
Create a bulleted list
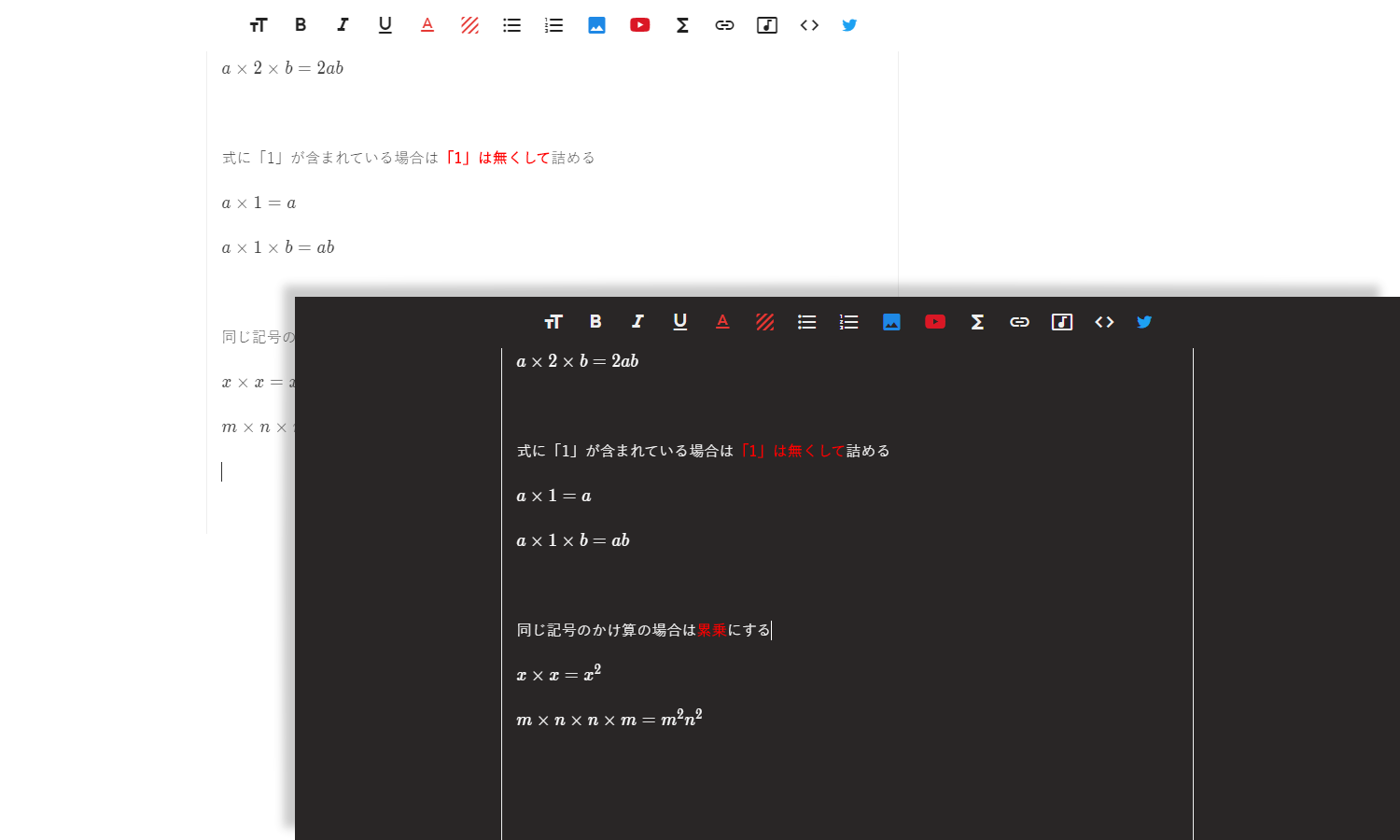pyautogui.click(x=806, y=321)
